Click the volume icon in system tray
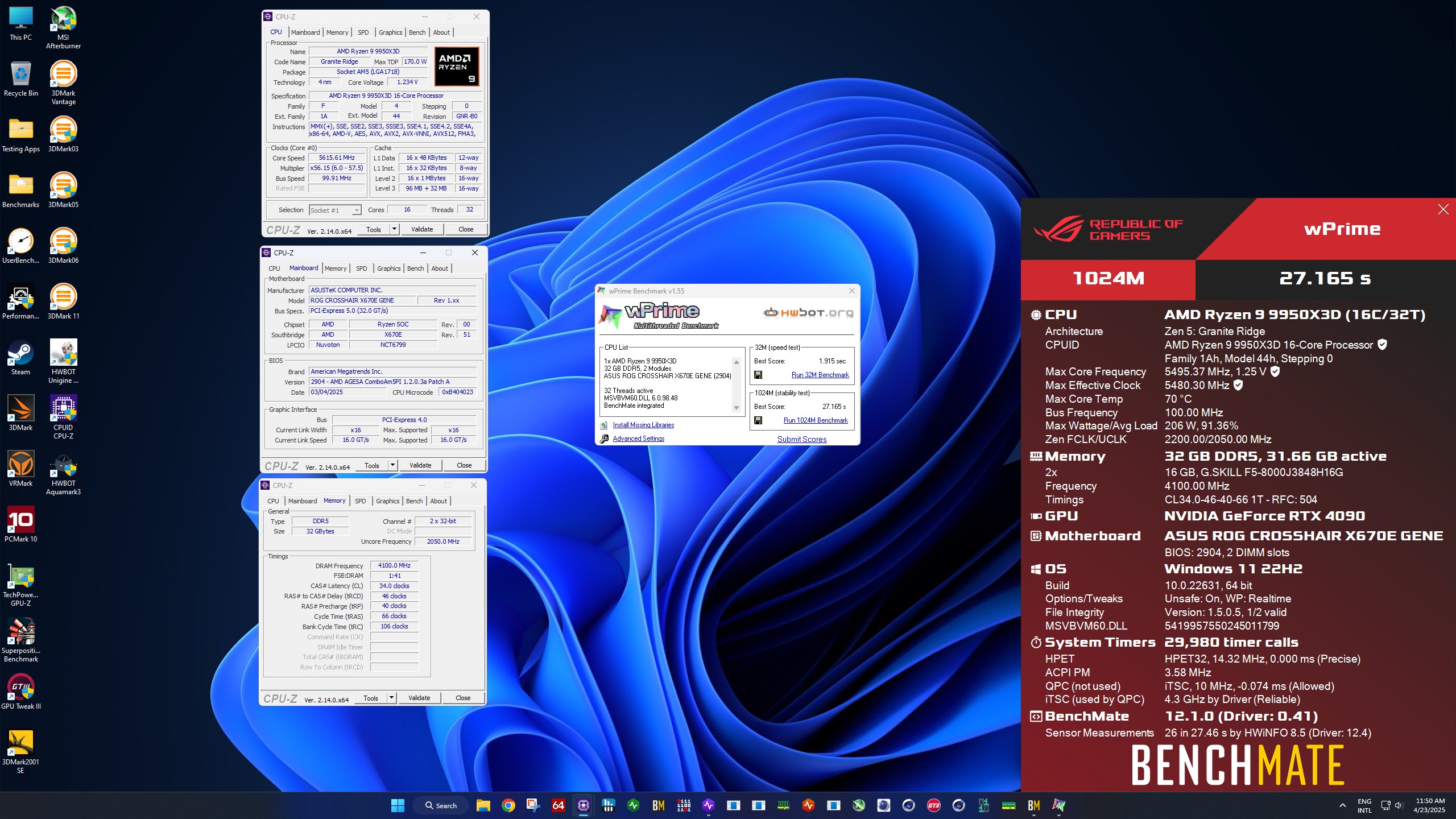The image size is (1456, 819). (1399, 805)
